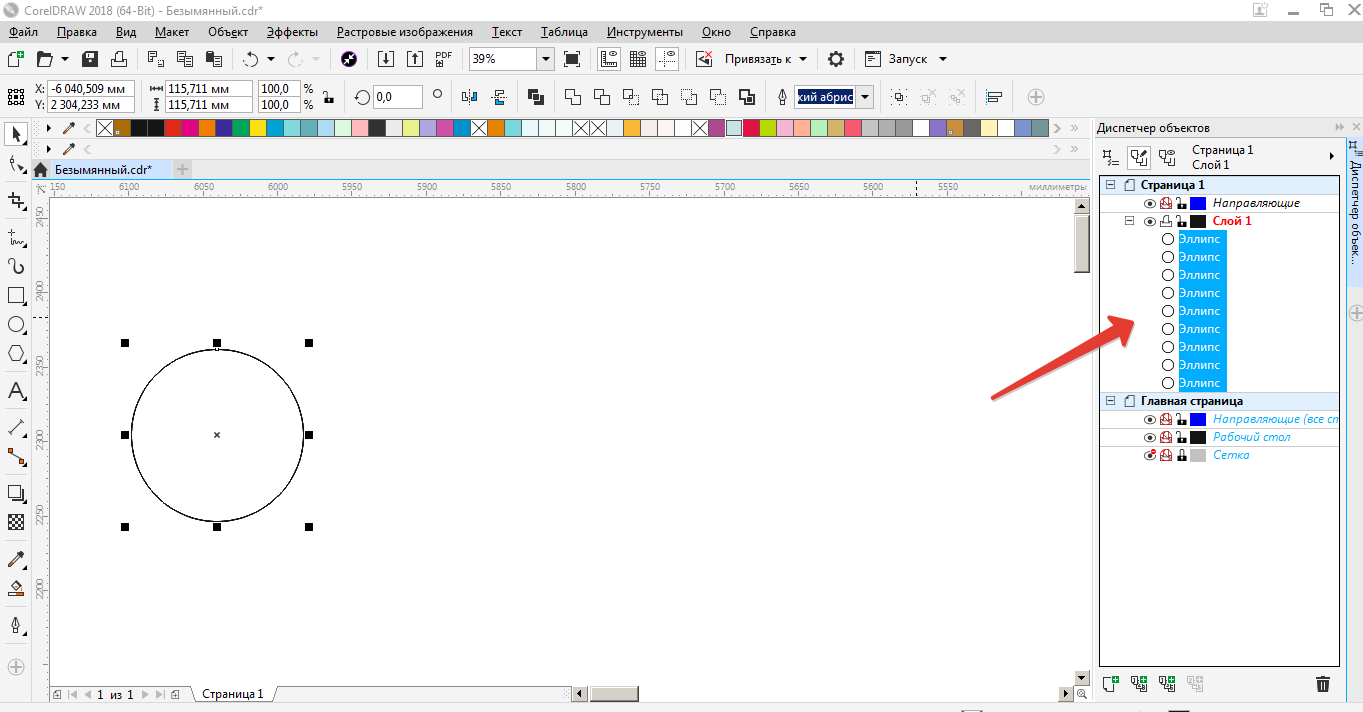Select the Ellipse tool in toolbox
1363x712 pixels.
[16, 325]
